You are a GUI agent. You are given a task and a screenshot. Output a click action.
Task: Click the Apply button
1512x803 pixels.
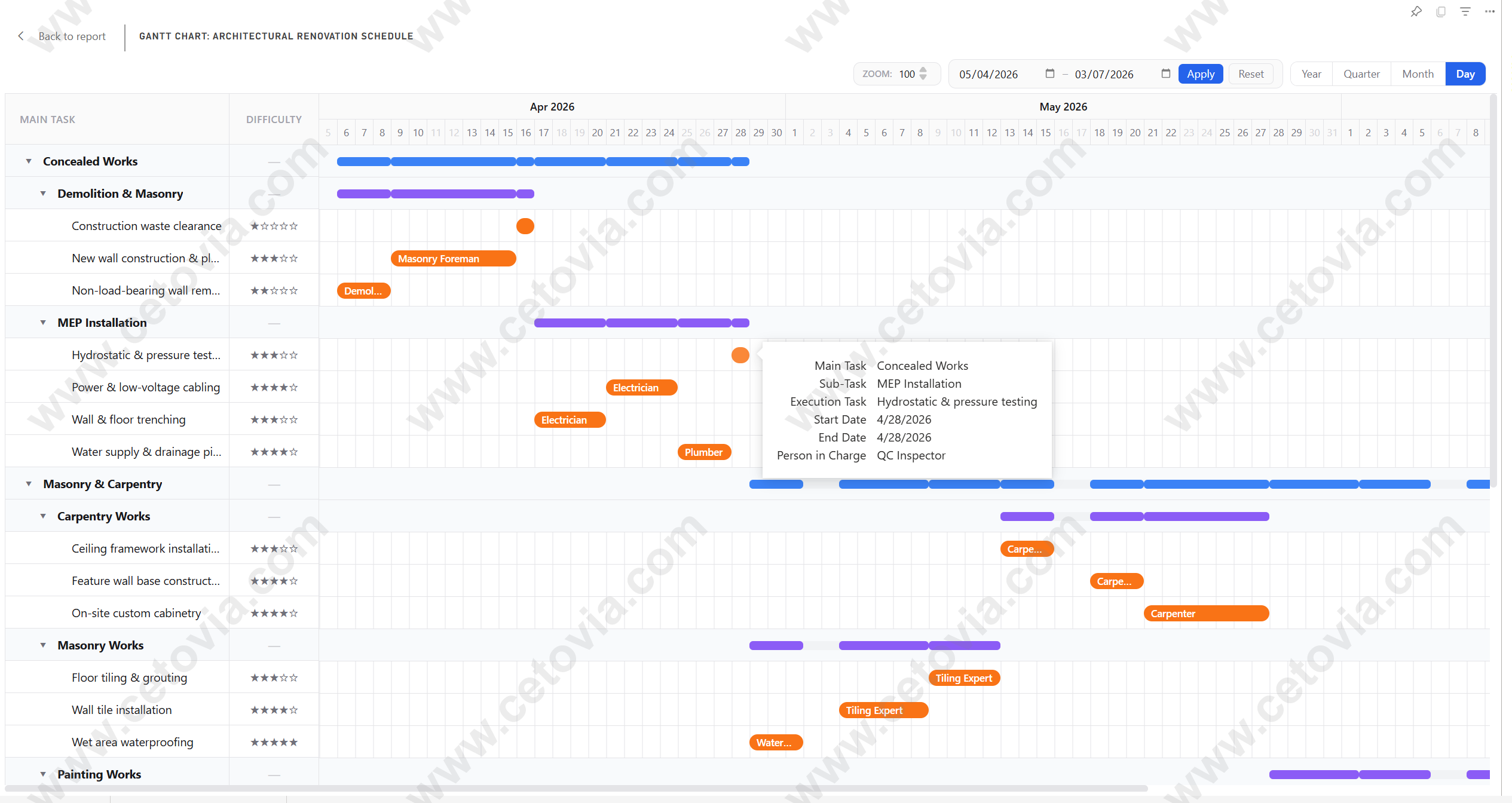[1201, 74]
